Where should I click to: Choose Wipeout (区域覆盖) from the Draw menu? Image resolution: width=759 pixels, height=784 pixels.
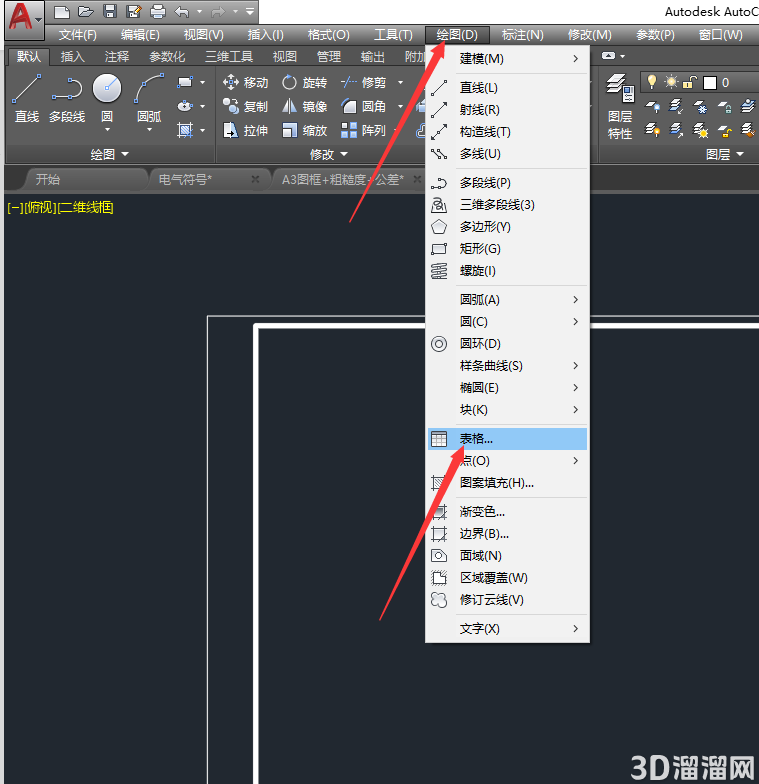coord(508,578)
